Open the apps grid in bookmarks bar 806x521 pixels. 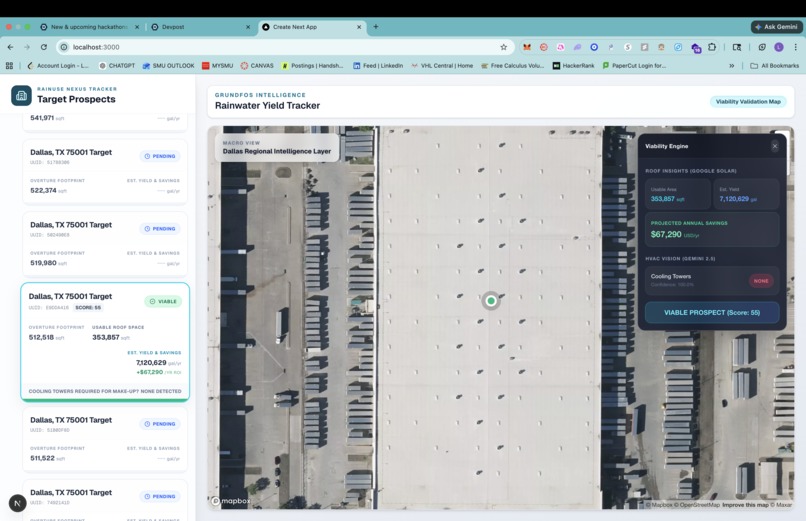pos(9,65)
